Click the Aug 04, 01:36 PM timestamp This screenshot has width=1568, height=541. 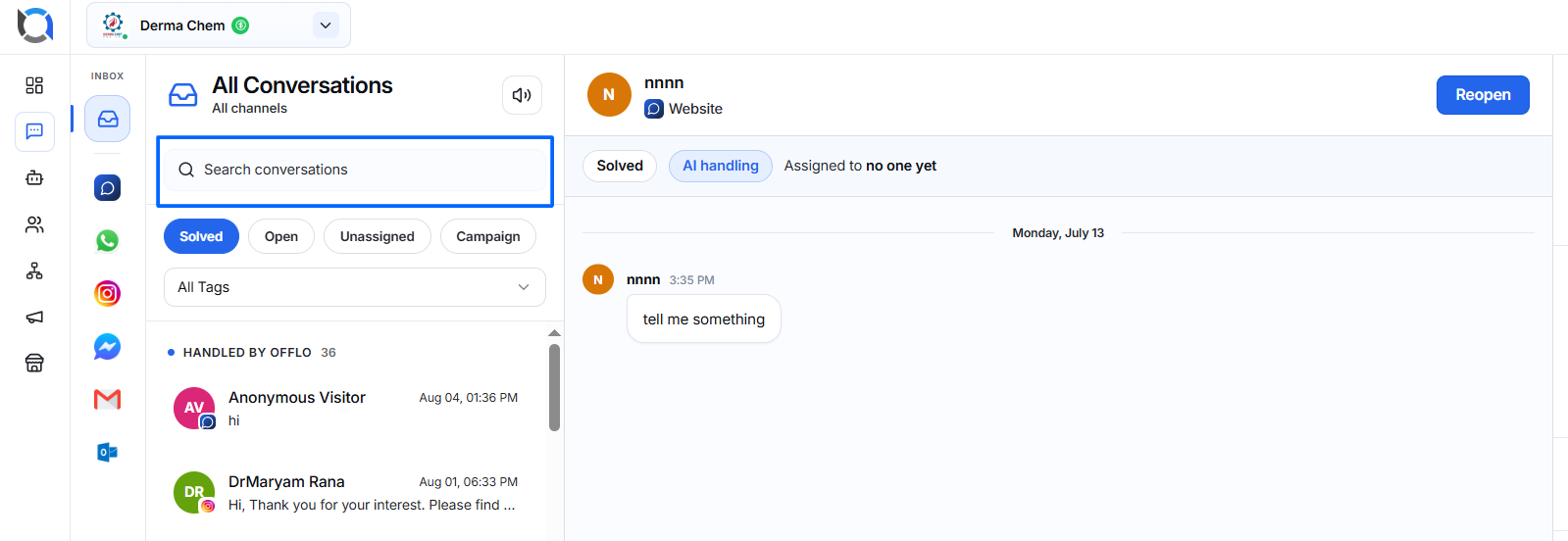coord(469,398)
